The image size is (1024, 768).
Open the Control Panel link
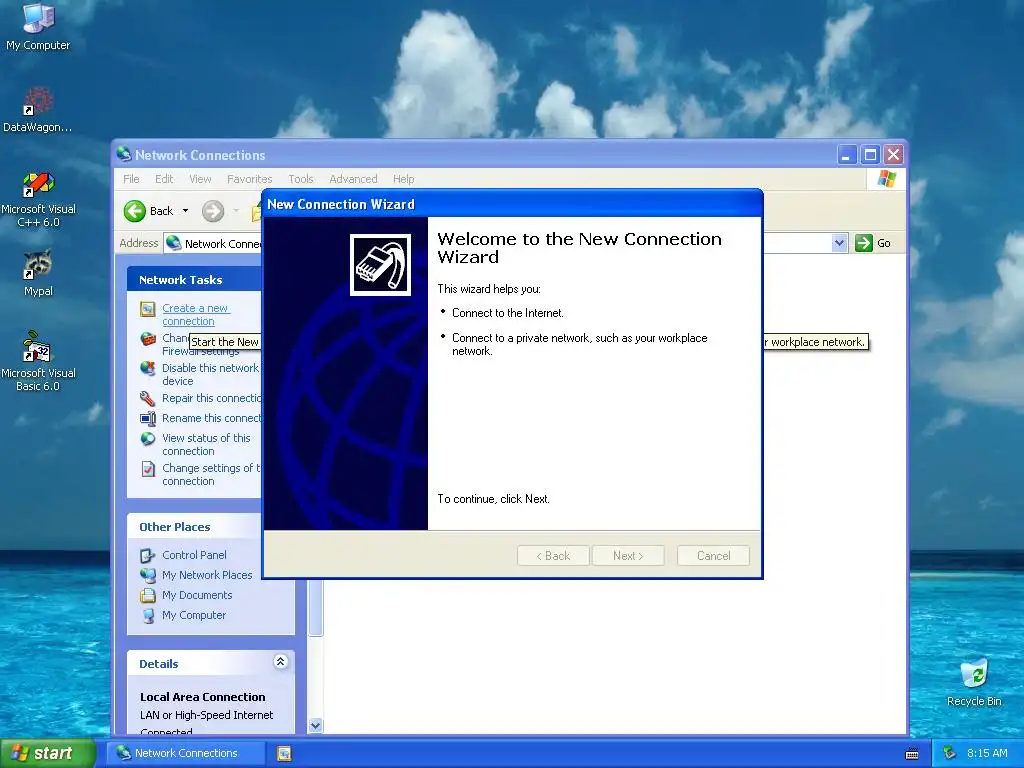point(195,555)
